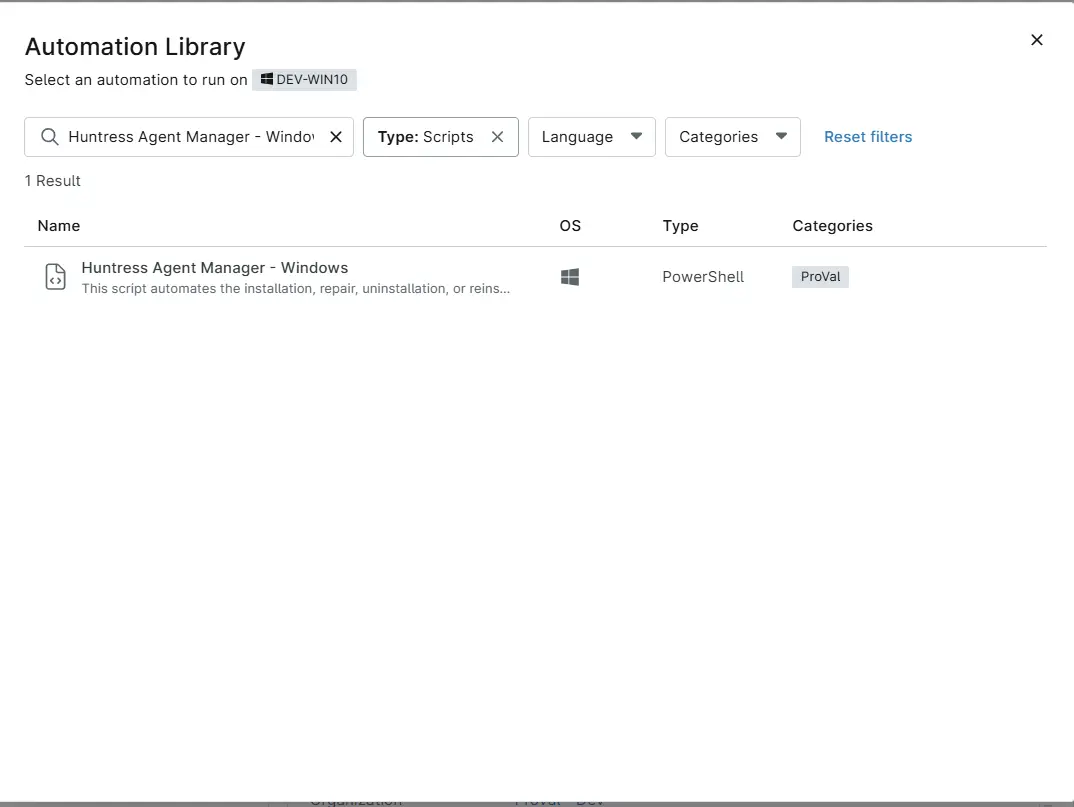The image size is (1074, 807).
Task: Click the Type column header
Action: point(680,226)
